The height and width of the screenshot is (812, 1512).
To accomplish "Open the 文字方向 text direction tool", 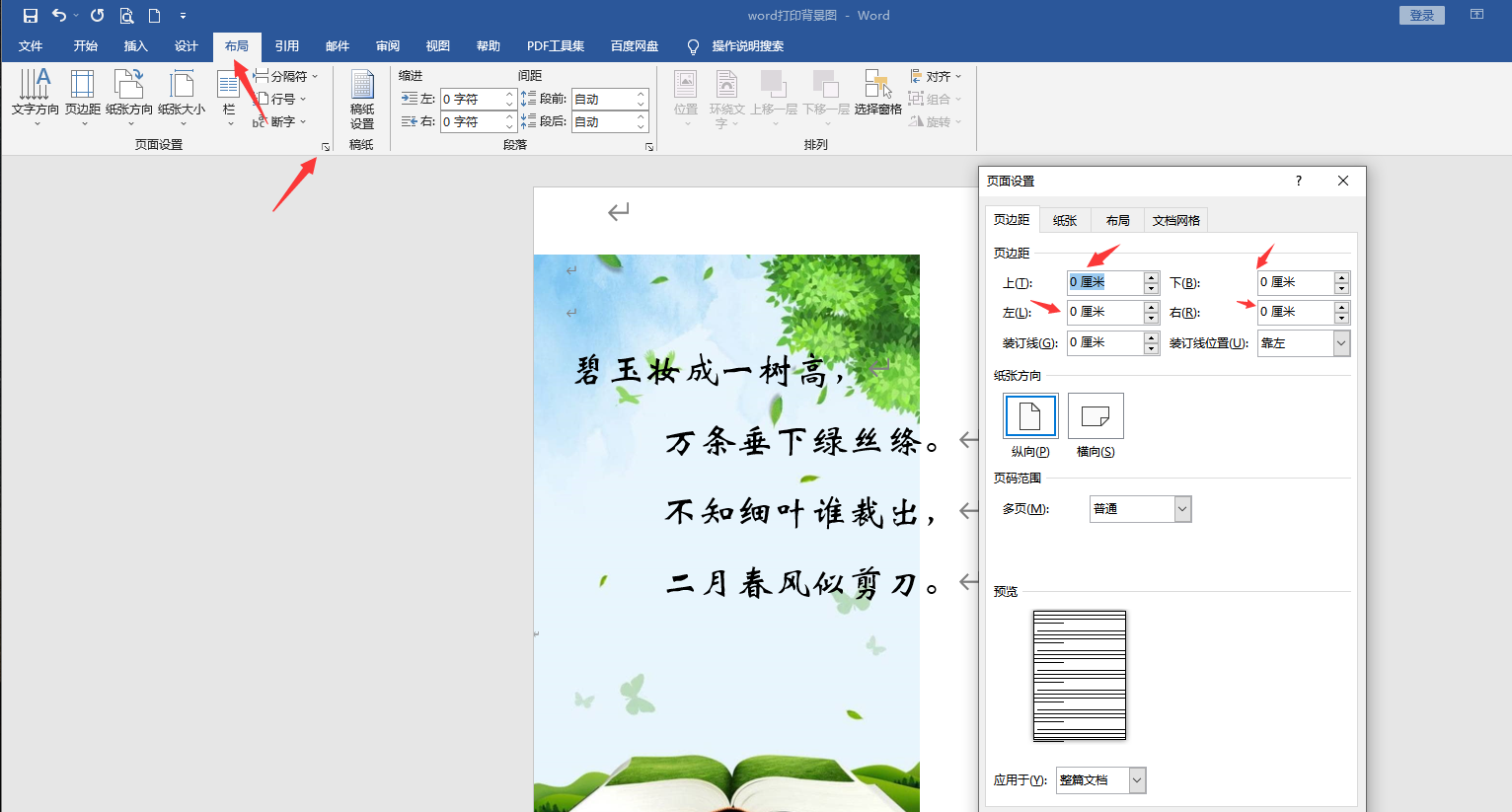I will 36,96.
